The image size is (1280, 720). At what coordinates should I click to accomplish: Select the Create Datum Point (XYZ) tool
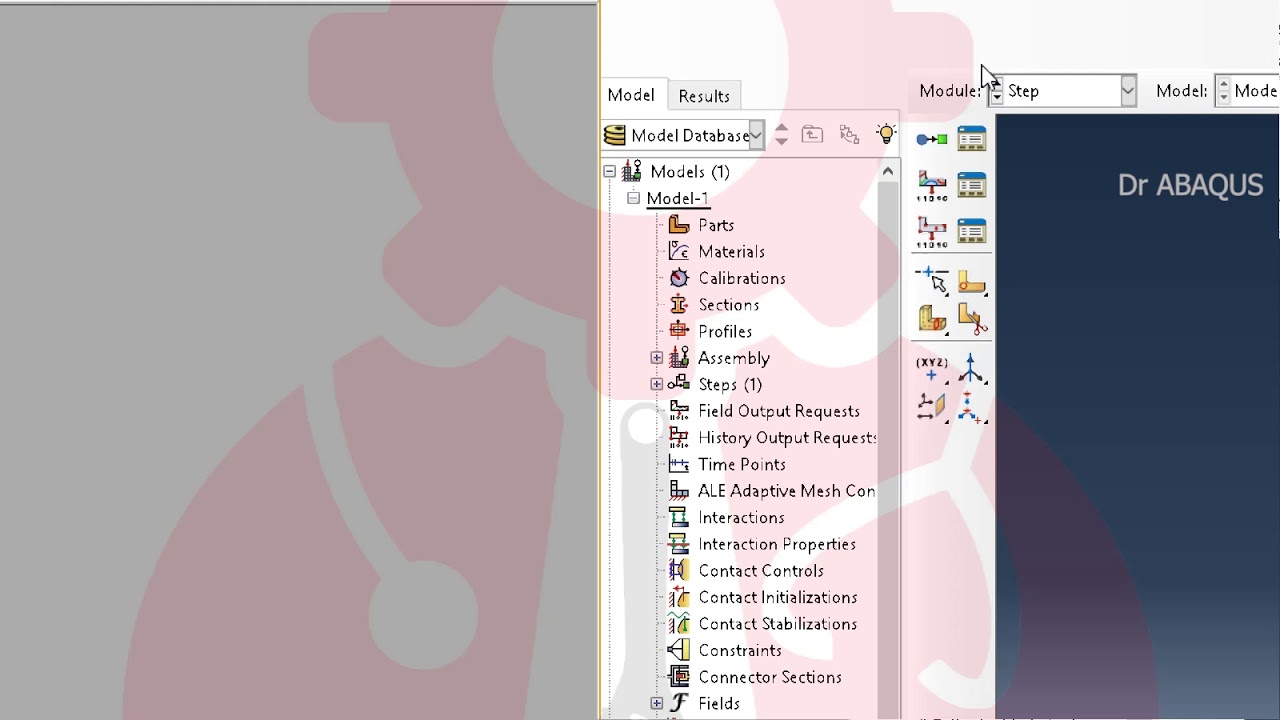tap(932, 368)
